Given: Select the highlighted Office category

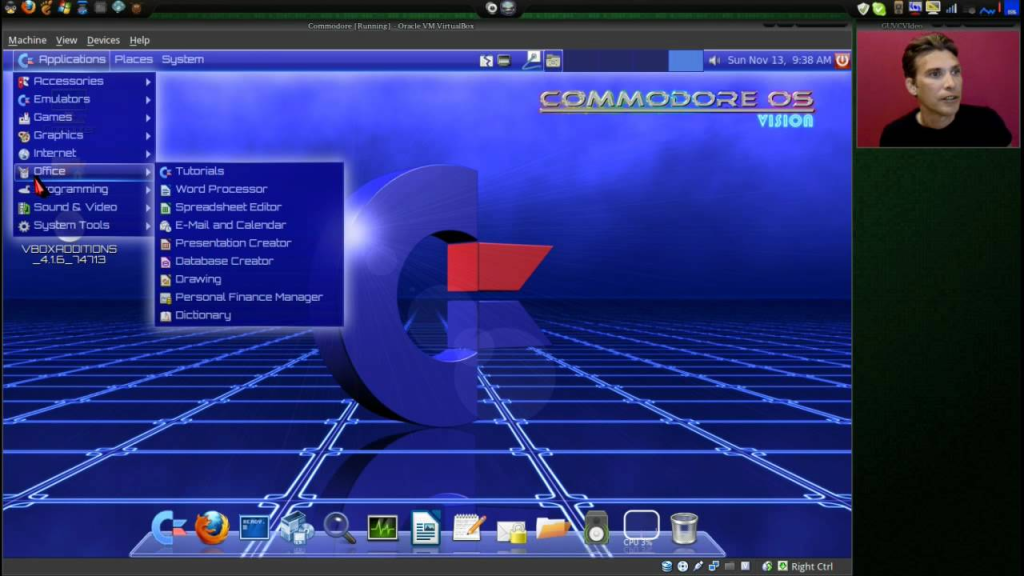Looking at the screenshot, I should click(84, 171).
